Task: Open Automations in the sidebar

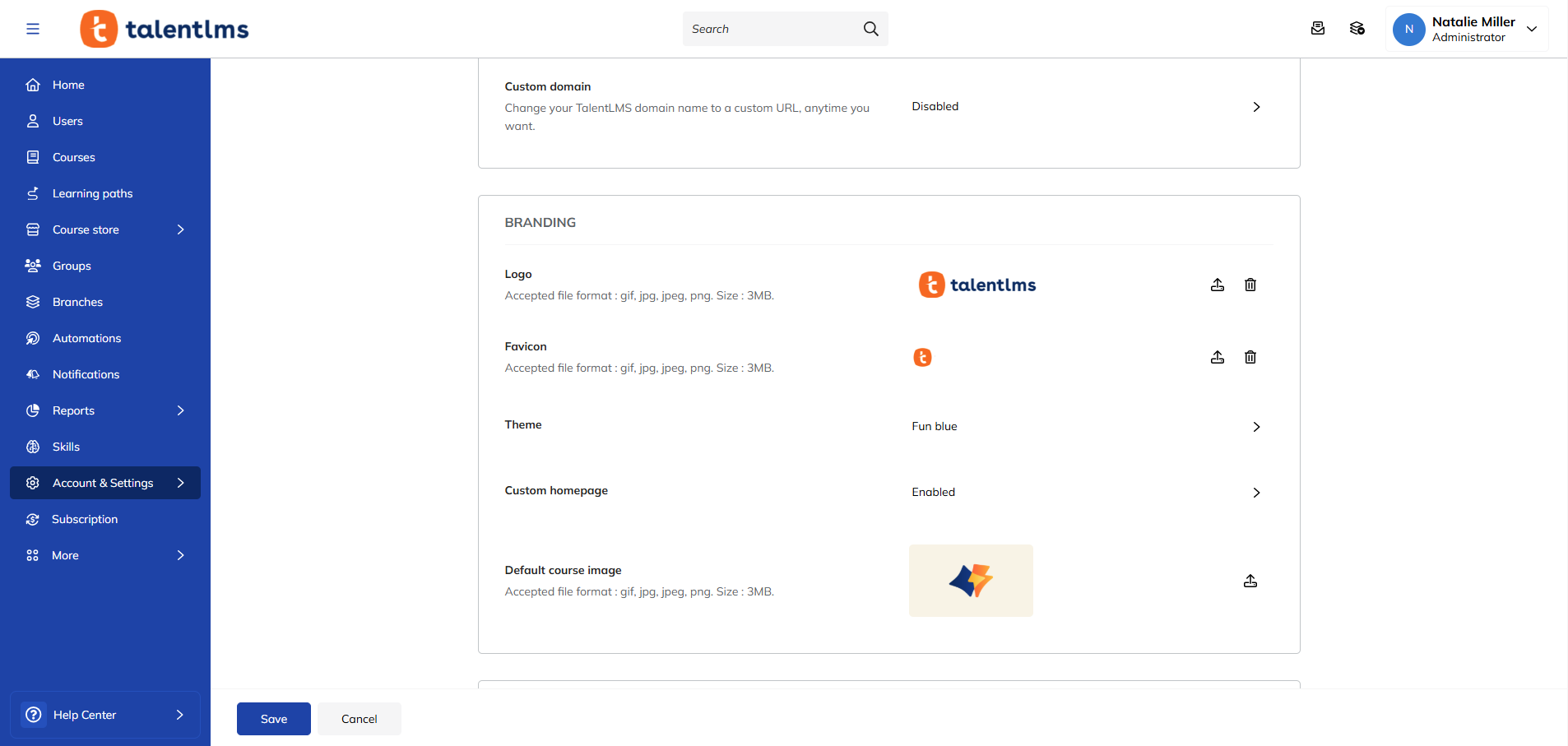Action: (x=86, y=338)
